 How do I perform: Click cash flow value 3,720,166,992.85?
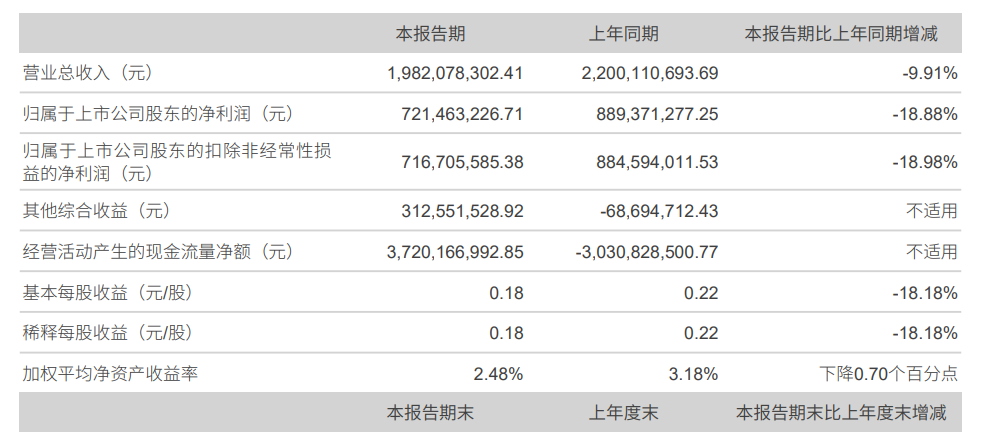(455, 252)
